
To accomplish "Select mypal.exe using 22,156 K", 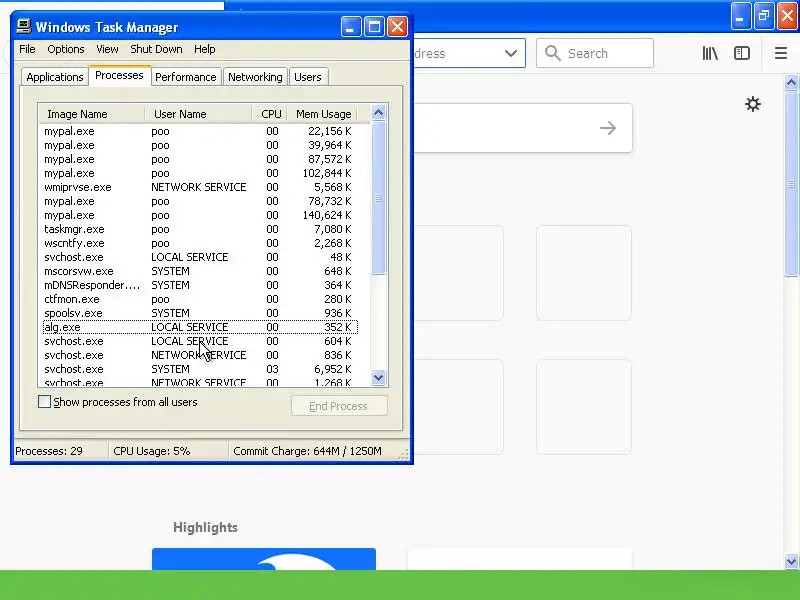I will [x=201, y=131].
